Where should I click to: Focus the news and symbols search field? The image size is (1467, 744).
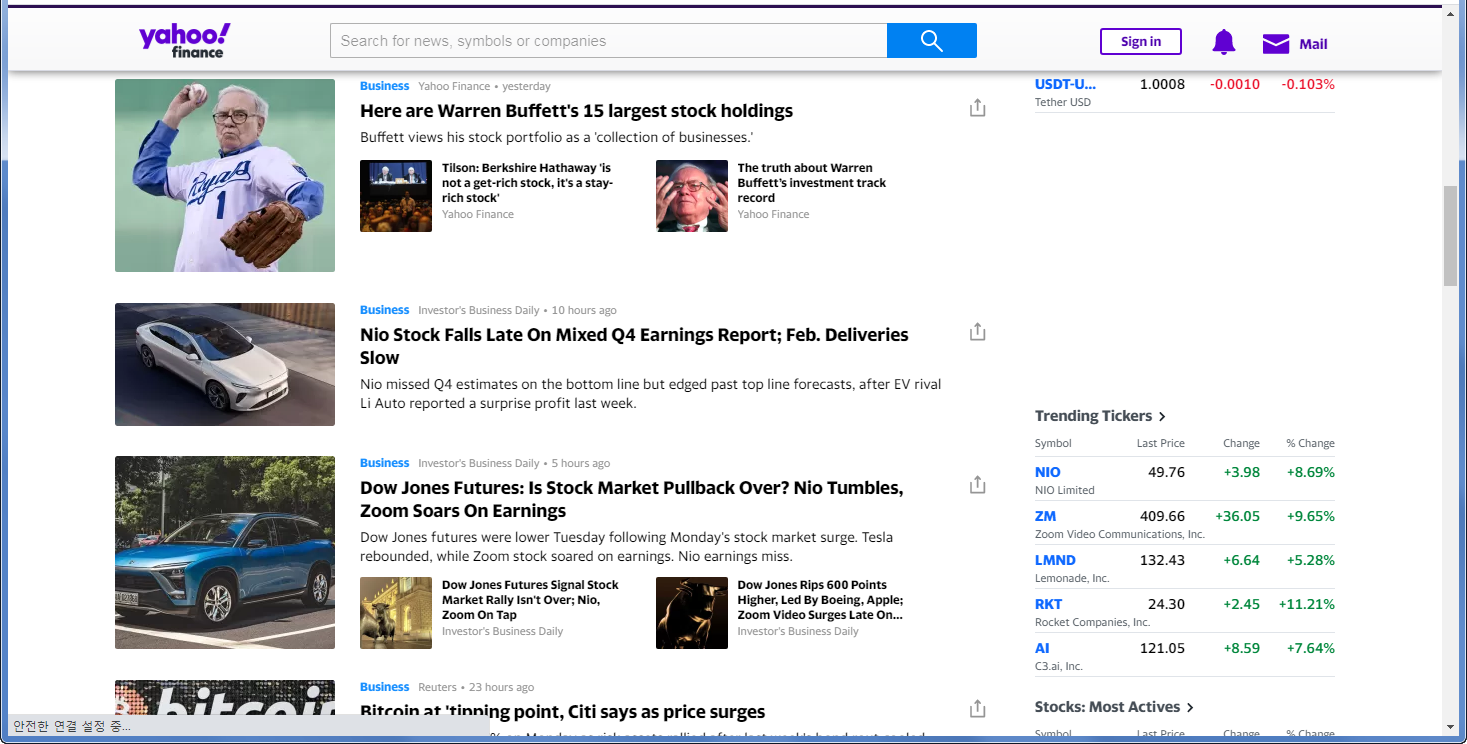[x=608, y=41]
